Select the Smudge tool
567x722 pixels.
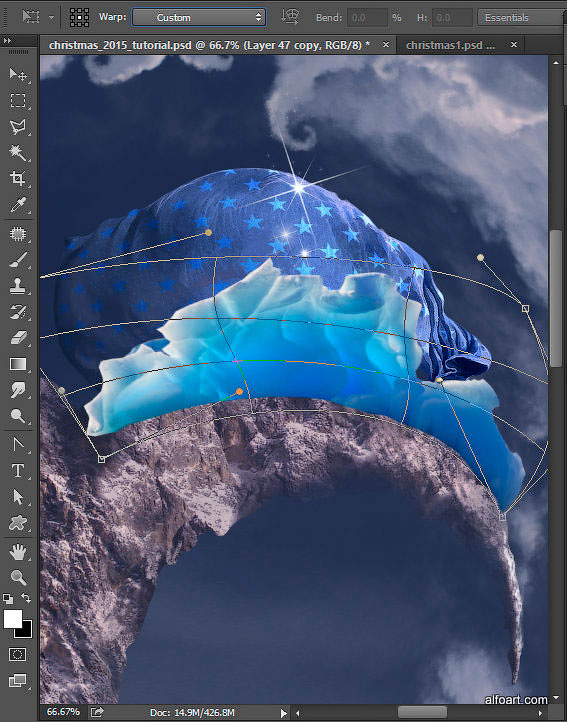[18, 390]
